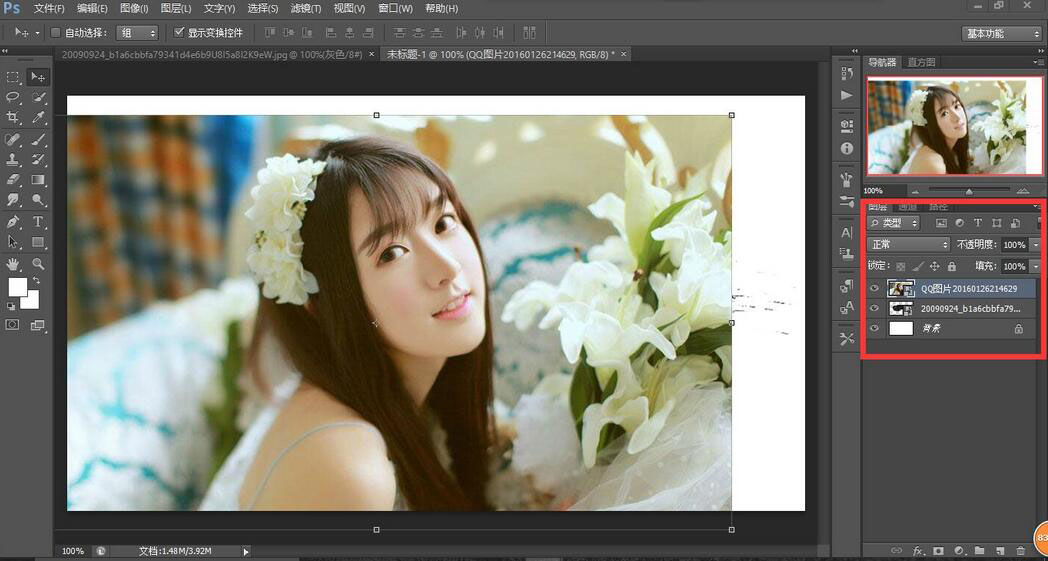Open the 图层(L) menu

click(176, 9)
